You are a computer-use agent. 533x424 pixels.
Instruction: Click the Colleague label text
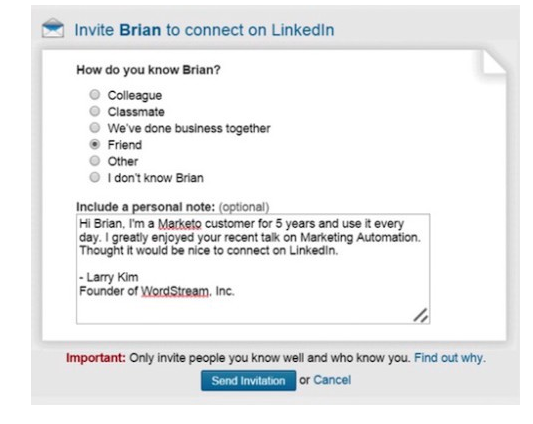(135, 96)
